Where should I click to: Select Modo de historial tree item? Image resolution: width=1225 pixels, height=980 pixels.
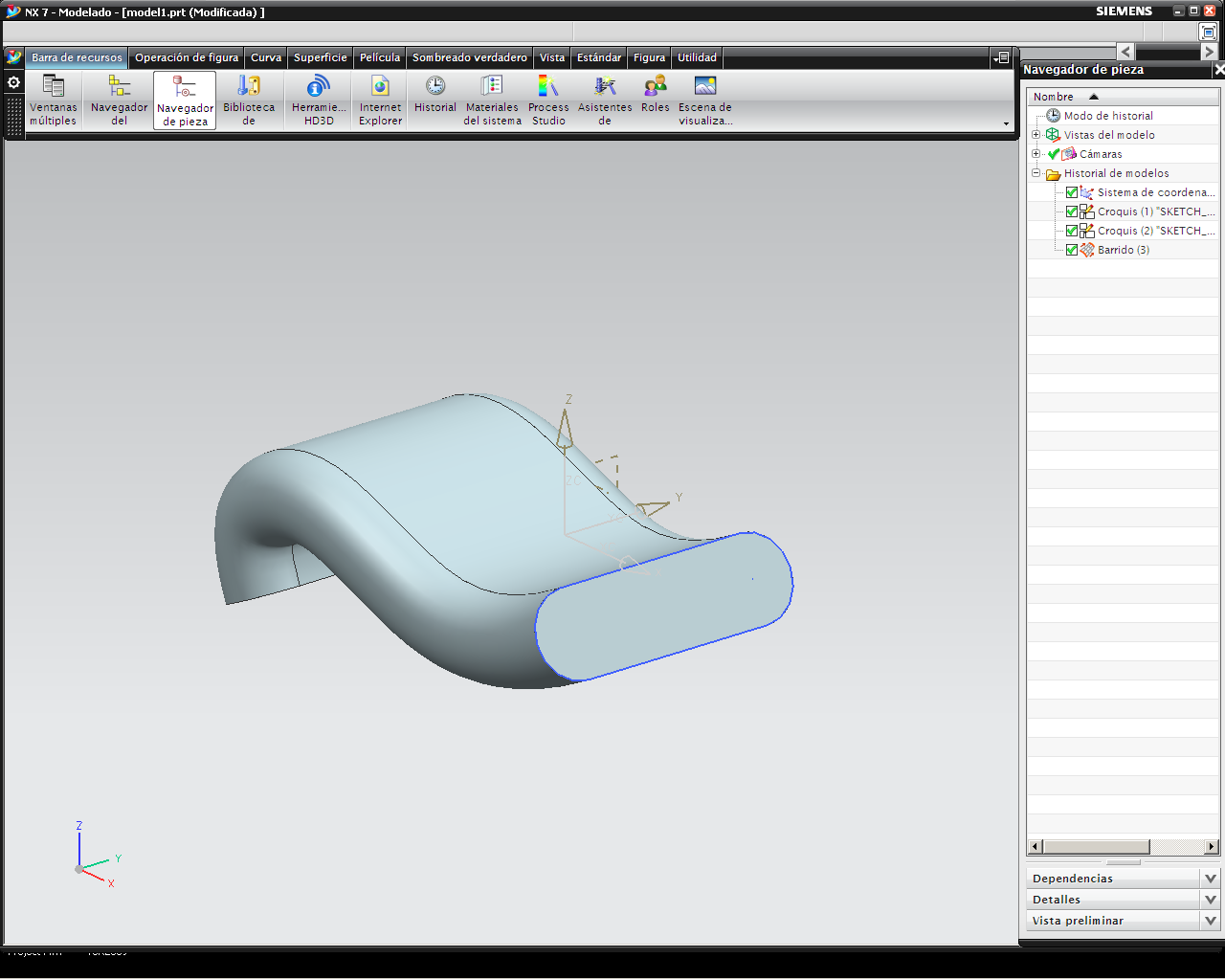1108,116
